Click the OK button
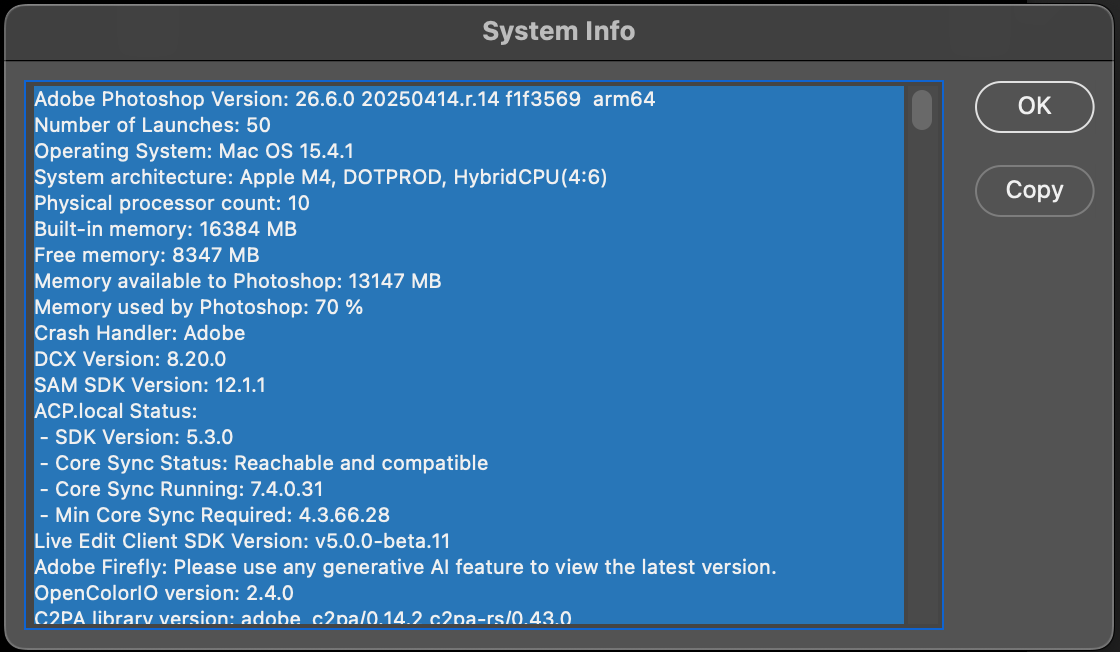Screen dimensions: 1120x652 pyautogui.click(x=1034, y=106)
